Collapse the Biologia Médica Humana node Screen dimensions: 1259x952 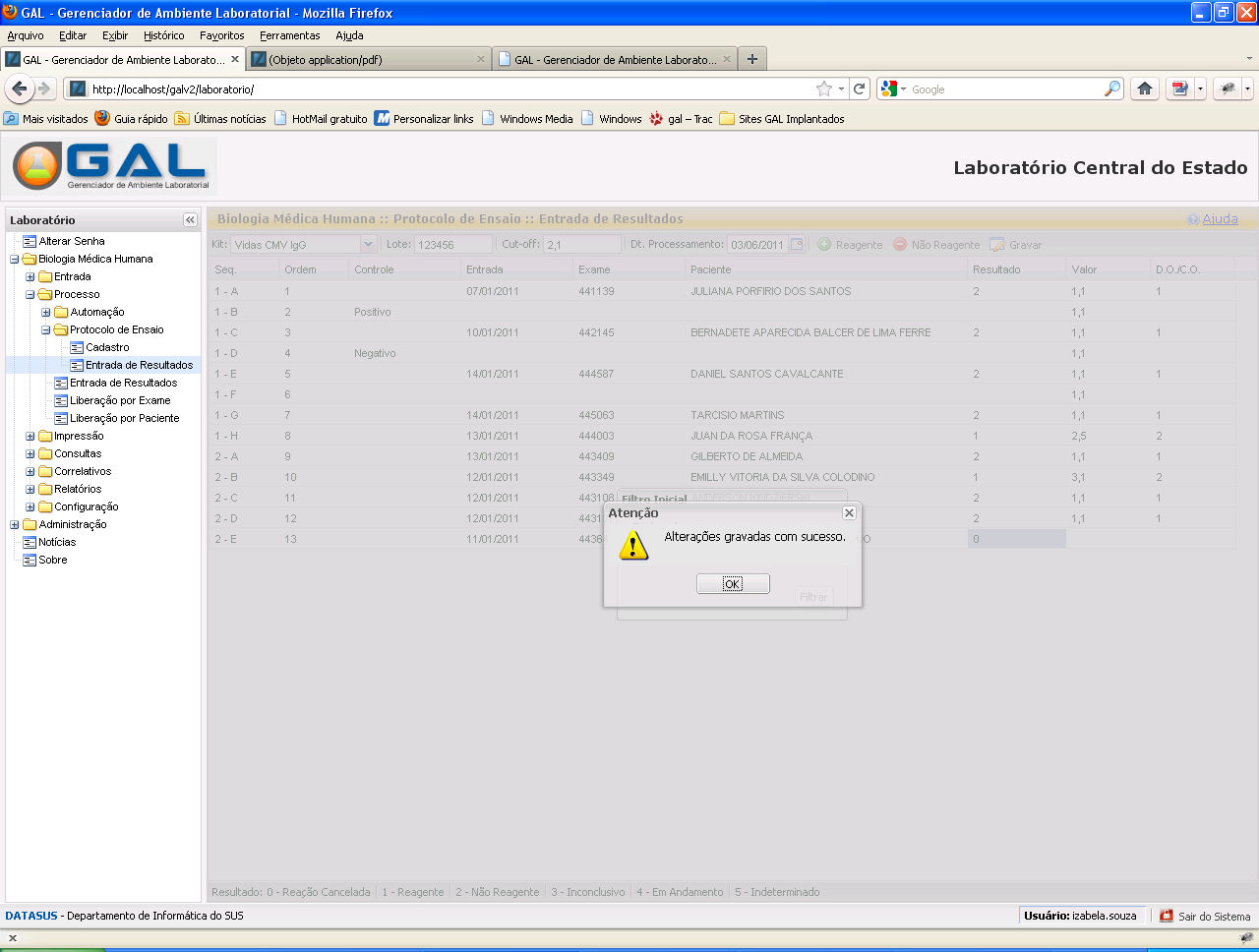point(15,260)
